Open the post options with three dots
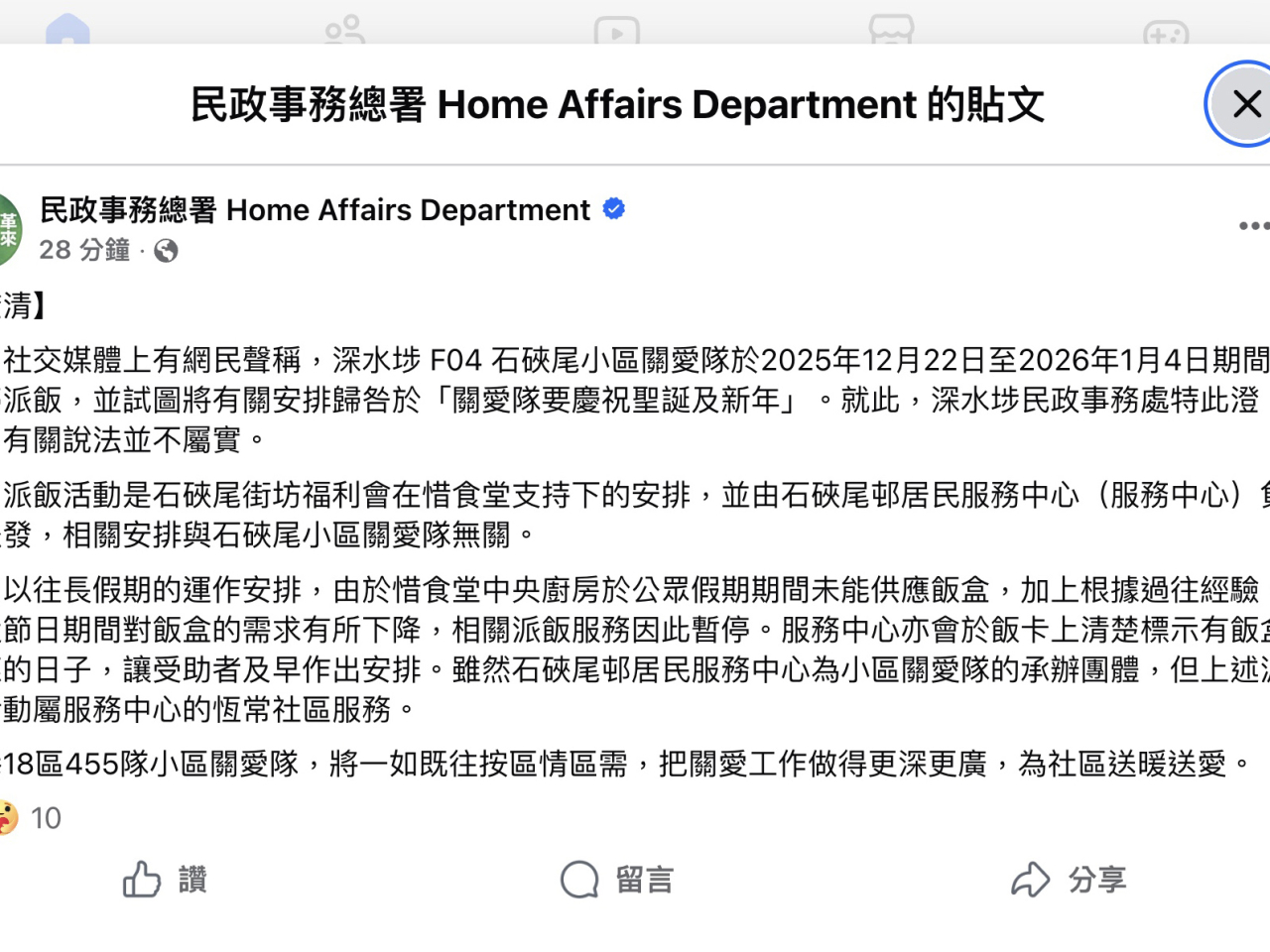 [x=1254, y=225]
